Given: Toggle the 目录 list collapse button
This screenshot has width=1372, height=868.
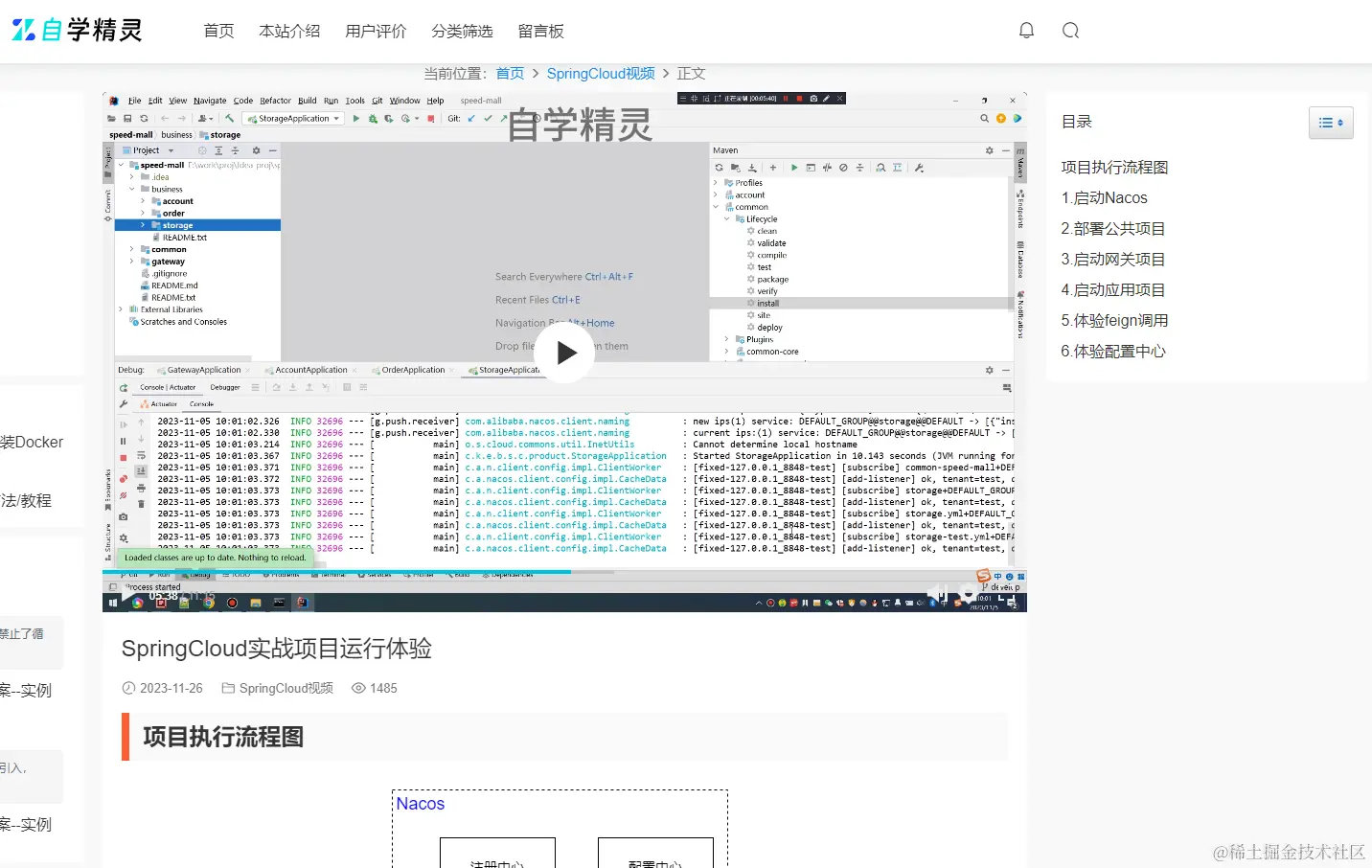Looking at the screenshot, I should coord(1331,123).
